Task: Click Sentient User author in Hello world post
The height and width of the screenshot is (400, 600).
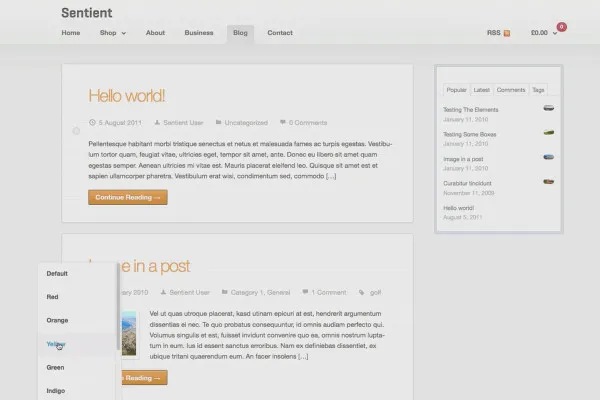Action: (x=183, y=123)
